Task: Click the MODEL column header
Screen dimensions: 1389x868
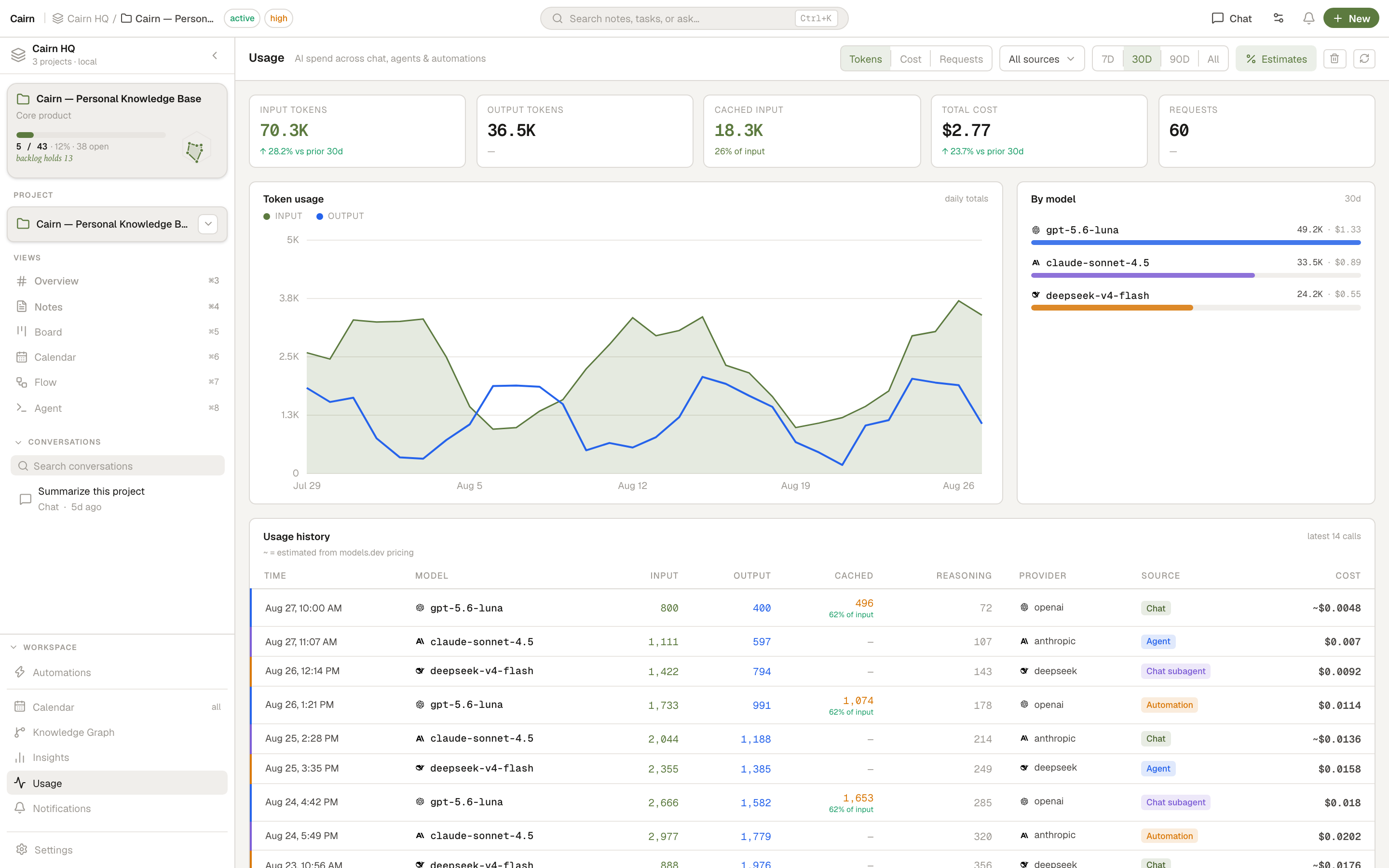Action: pyautogui.click(x=432, y=575)
